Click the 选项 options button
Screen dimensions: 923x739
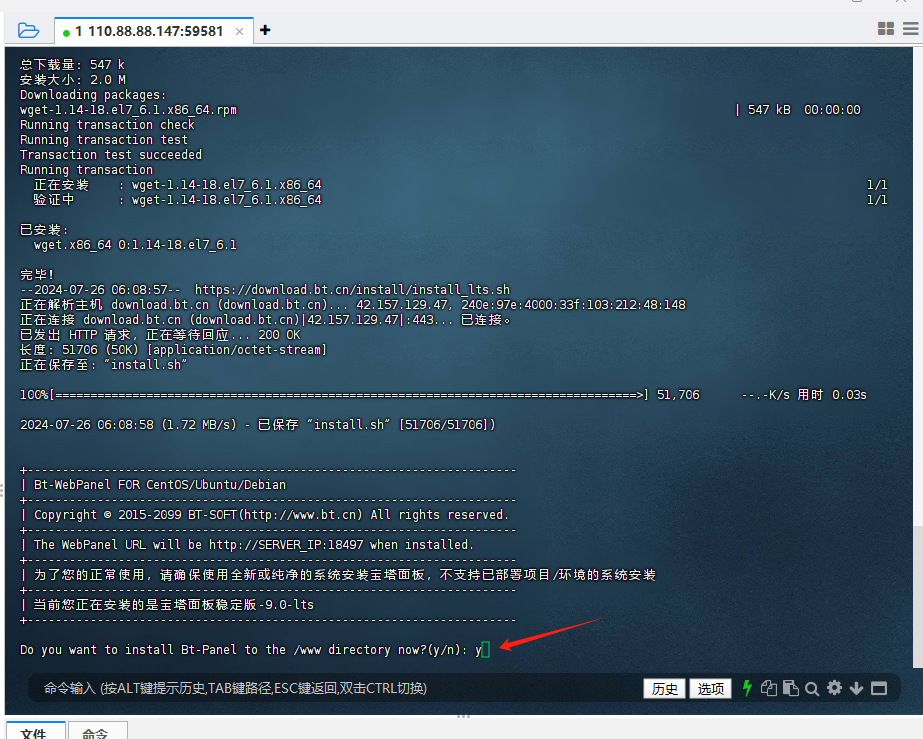point(711,688)
